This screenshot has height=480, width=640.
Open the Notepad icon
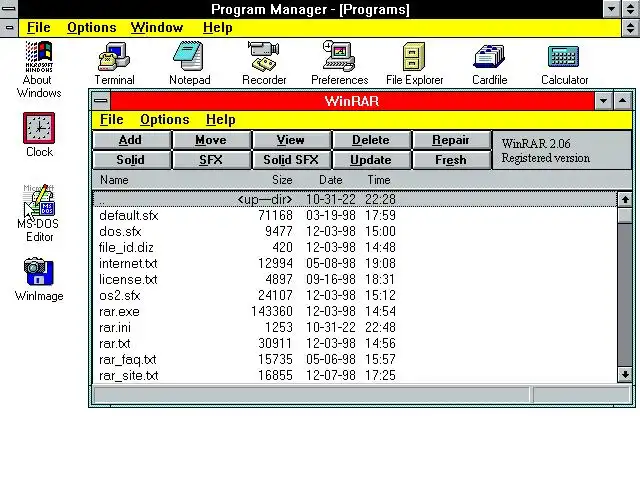coord(189,63)
